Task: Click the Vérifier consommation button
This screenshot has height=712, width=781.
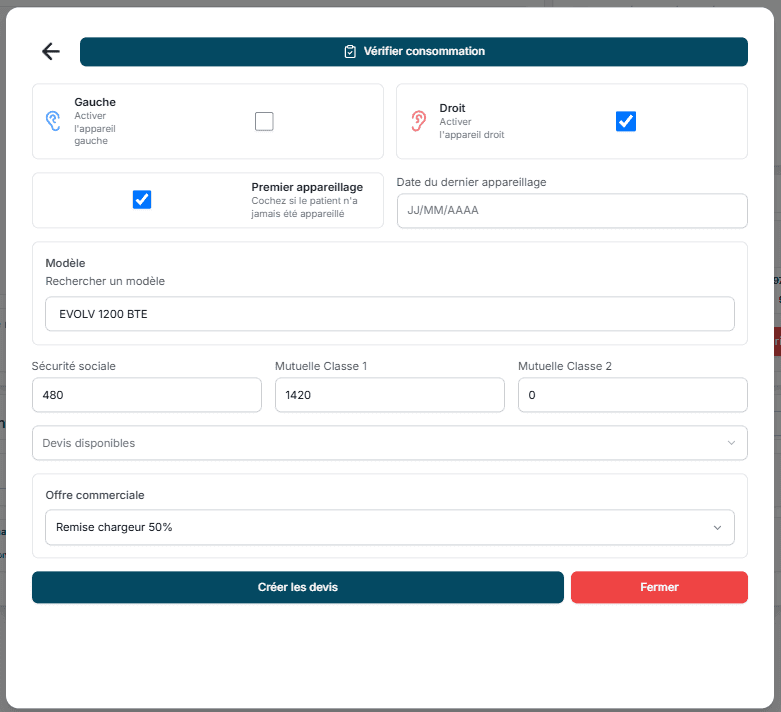Action: (413, 51)
